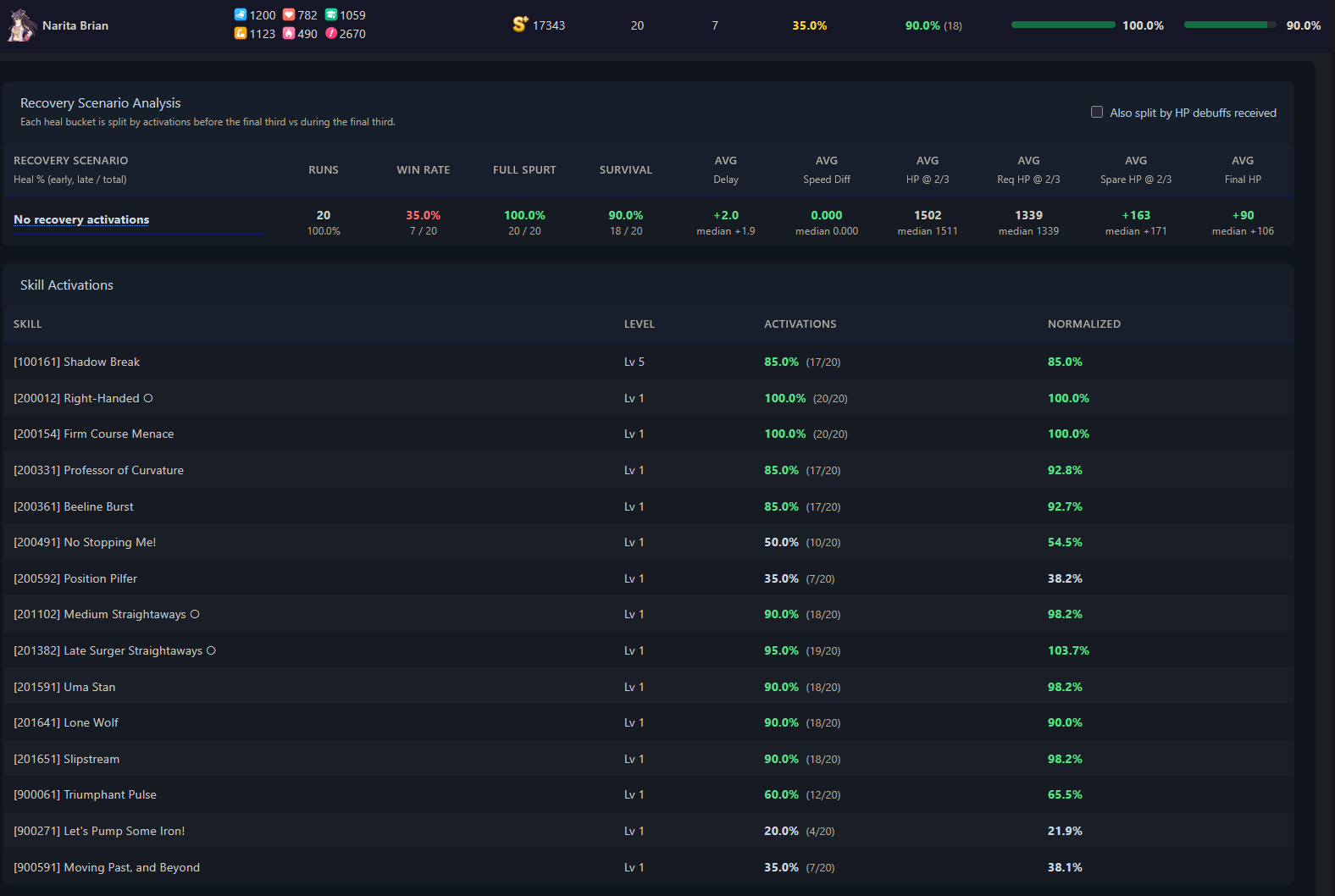This screenshot has height=896, width=1335.
Task: Click the green stat icon beside 1059
Action: click(331, 15)
